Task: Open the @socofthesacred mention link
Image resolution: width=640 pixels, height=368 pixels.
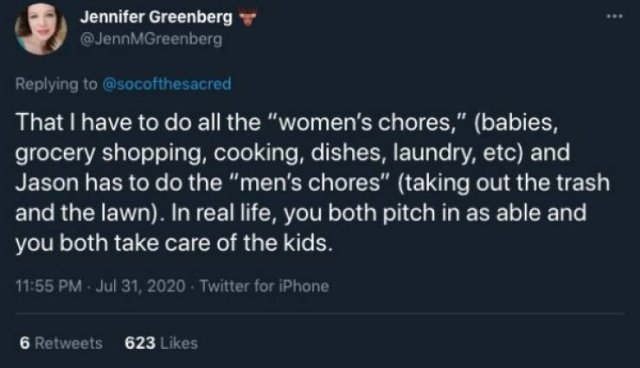Action: click(x=167, y=84)
